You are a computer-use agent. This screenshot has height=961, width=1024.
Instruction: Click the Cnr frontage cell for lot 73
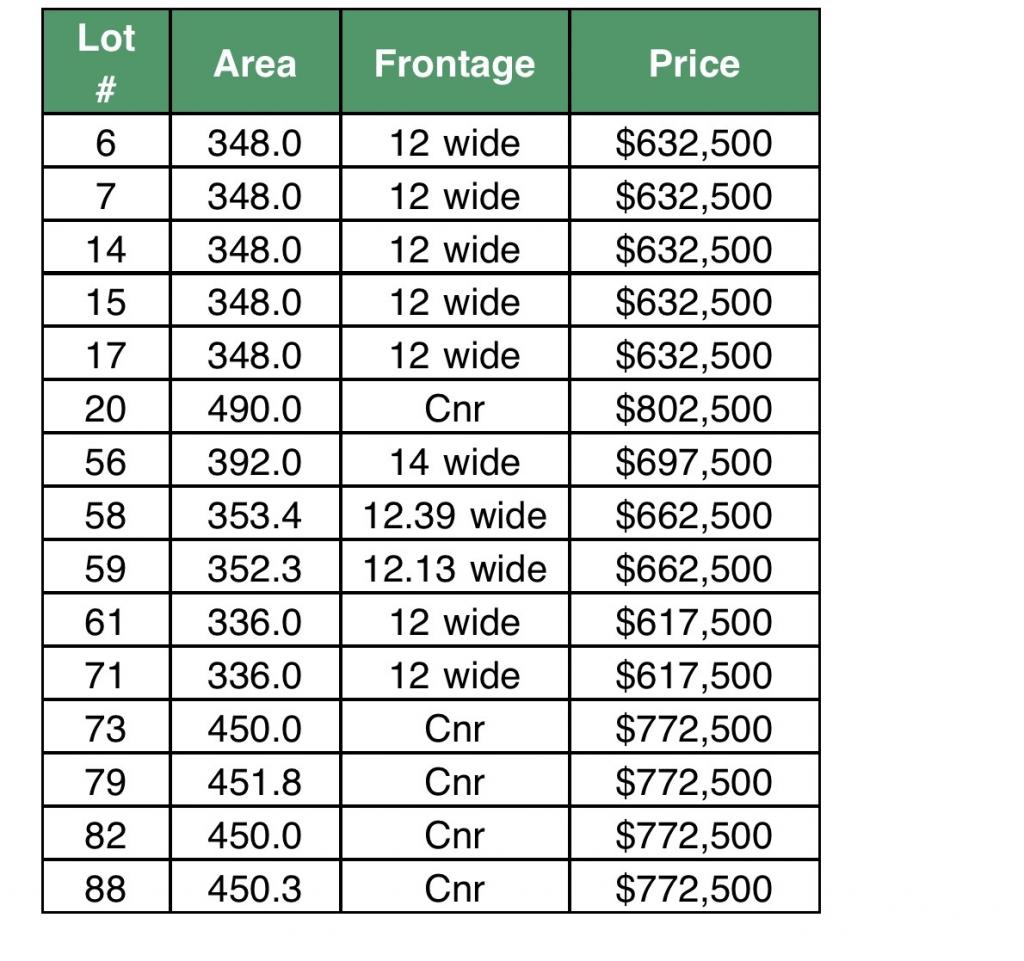coord(454,729)
